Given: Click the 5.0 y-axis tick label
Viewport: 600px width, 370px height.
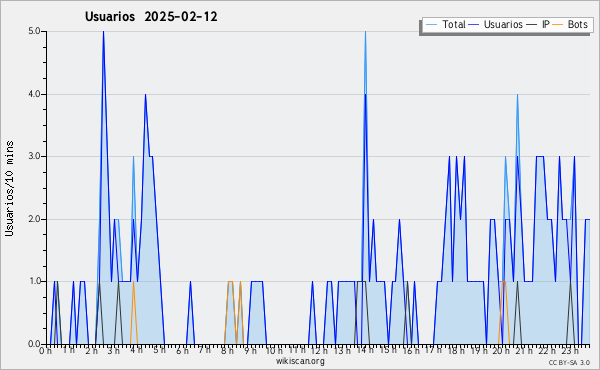Looking at the screenshot, I should (x=34, y=31).
